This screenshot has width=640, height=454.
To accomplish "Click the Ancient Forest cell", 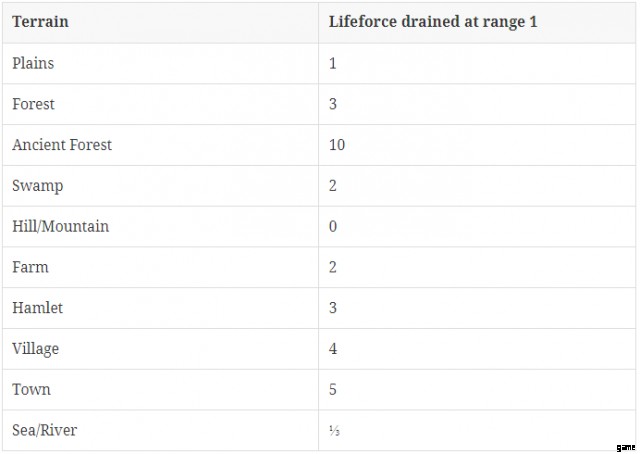I will (62, 145).
